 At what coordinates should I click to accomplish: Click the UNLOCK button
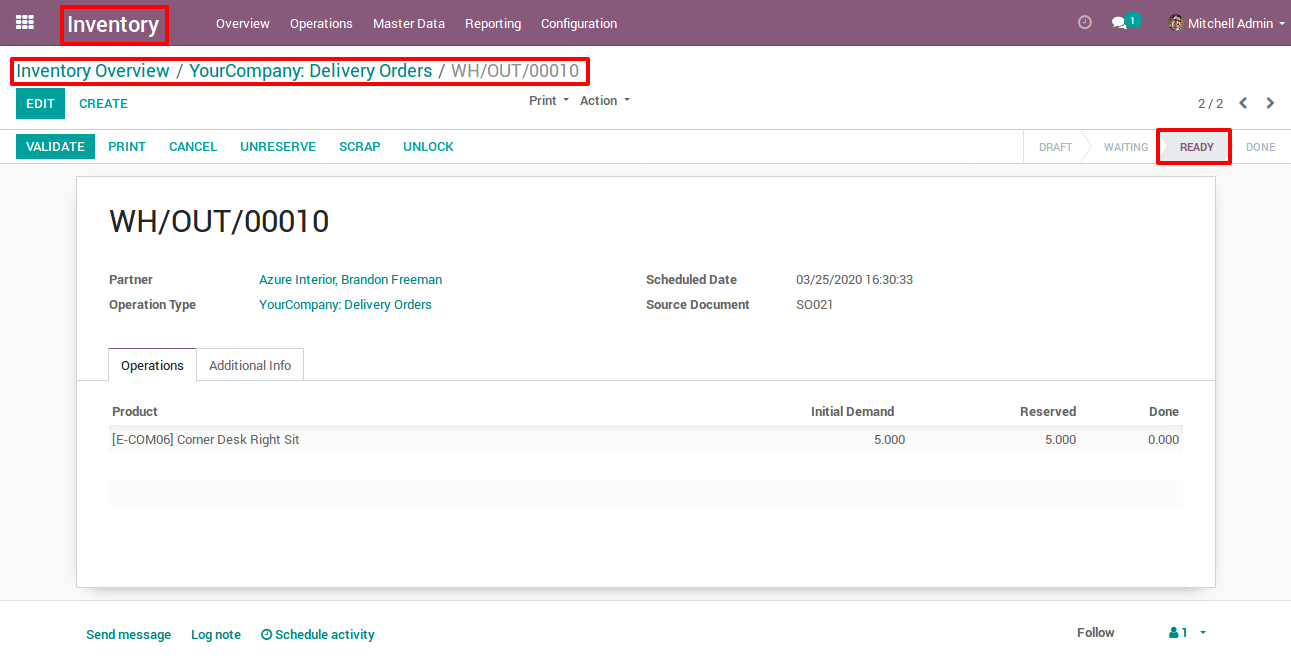click(428, 146)
